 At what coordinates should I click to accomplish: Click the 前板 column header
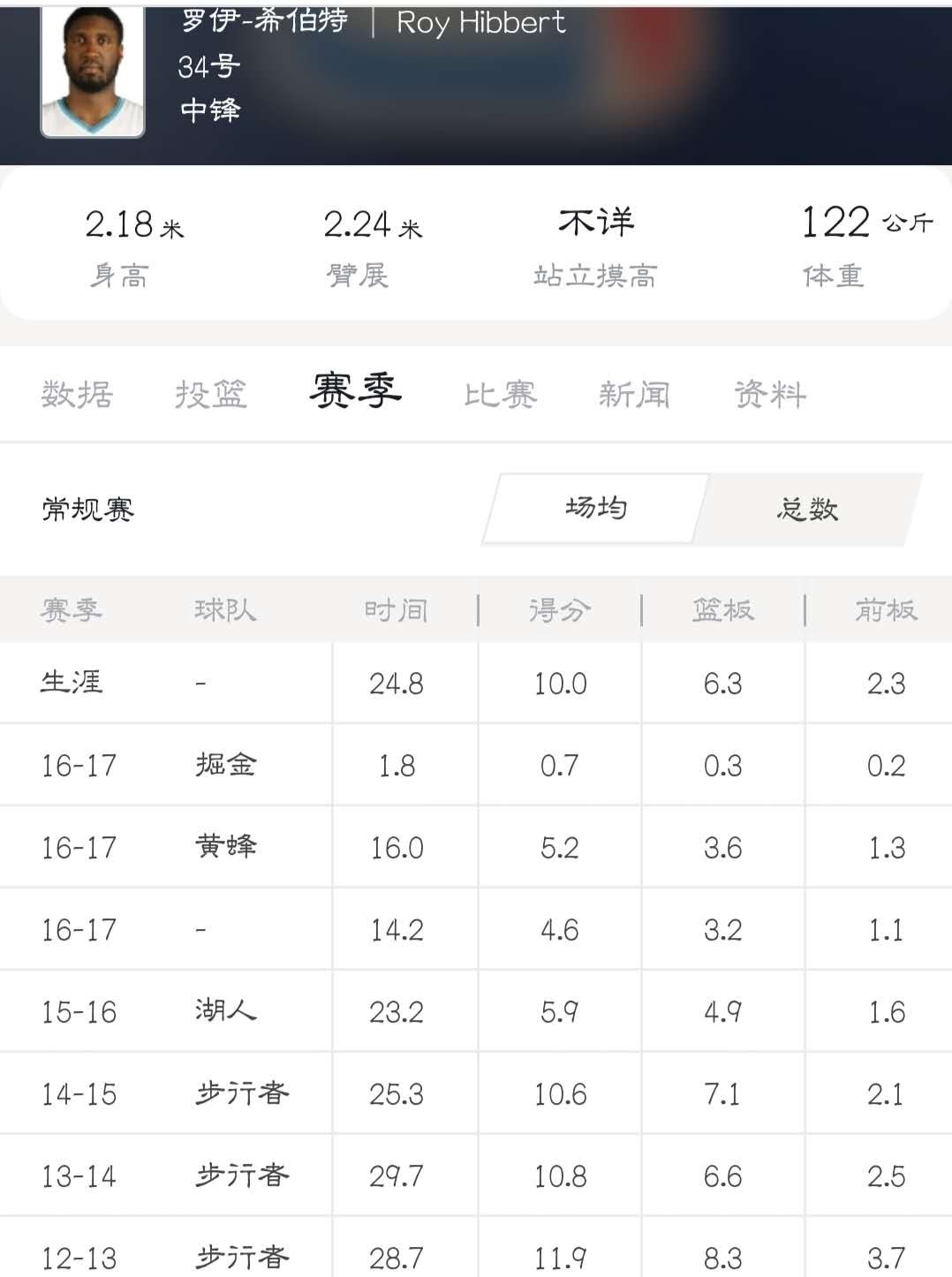point(886,609)
